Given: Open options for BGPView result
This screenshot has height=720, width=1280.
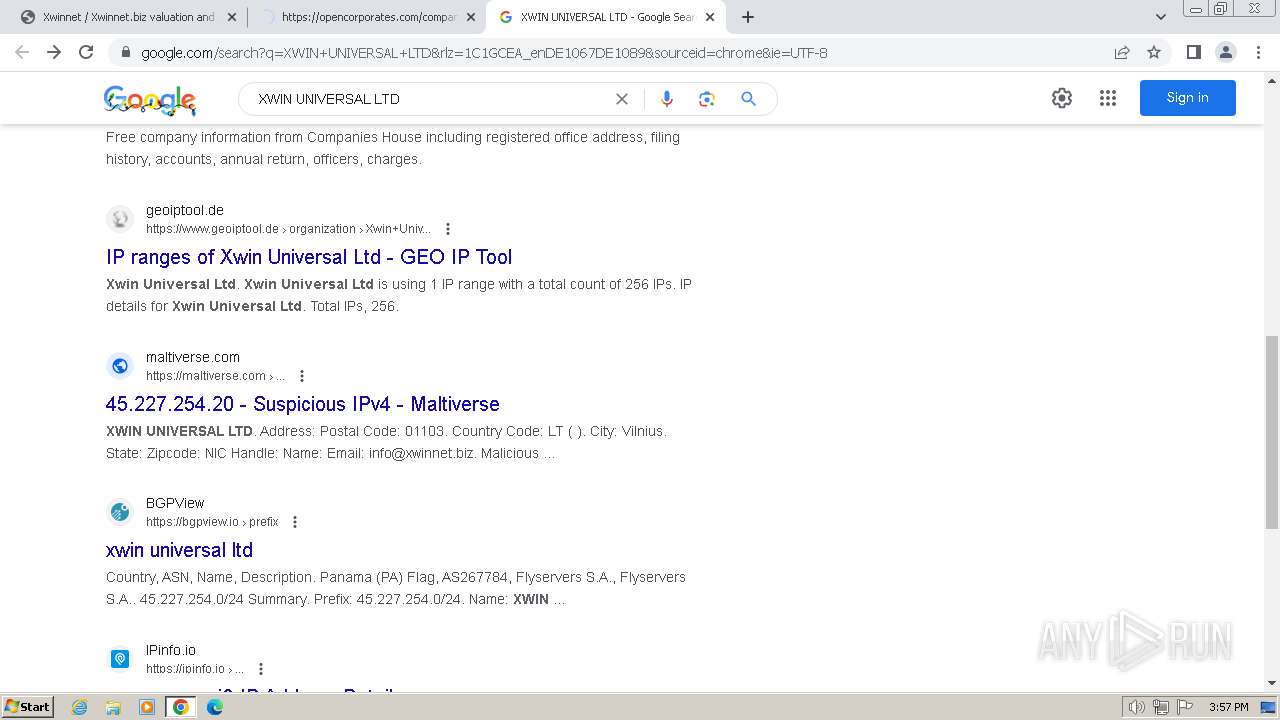Looking at the screenshot, I should 295,522.
